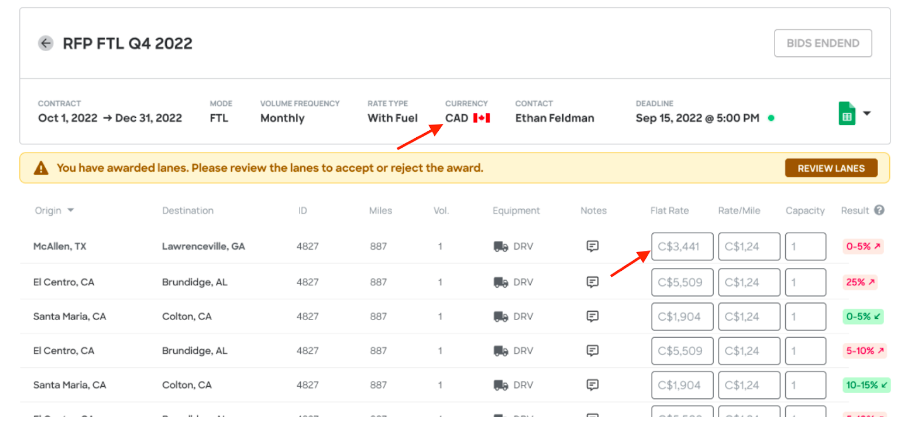Click the green 0-5% result badge
Screen dimensions: 914x428
[863, 317]
